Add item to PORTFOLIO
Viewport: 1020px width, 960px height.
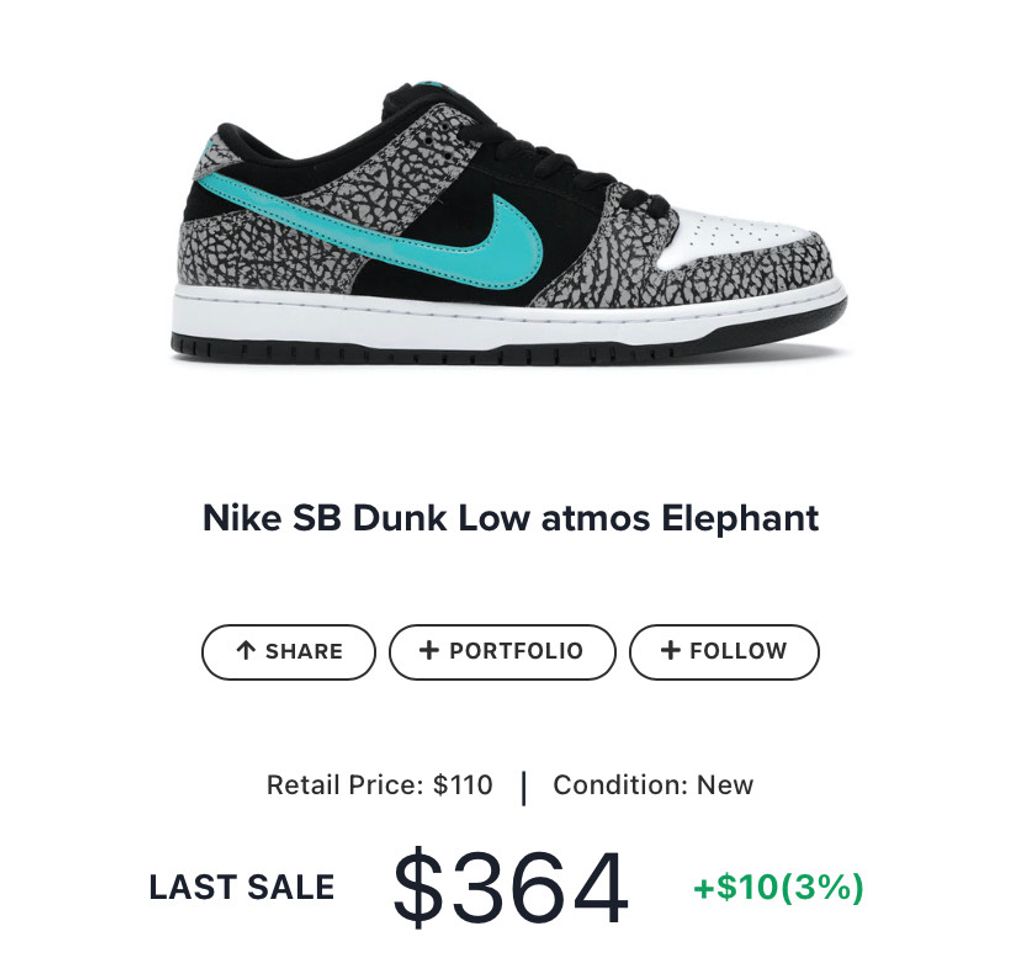pyautogui.click(x=502, y=651)
